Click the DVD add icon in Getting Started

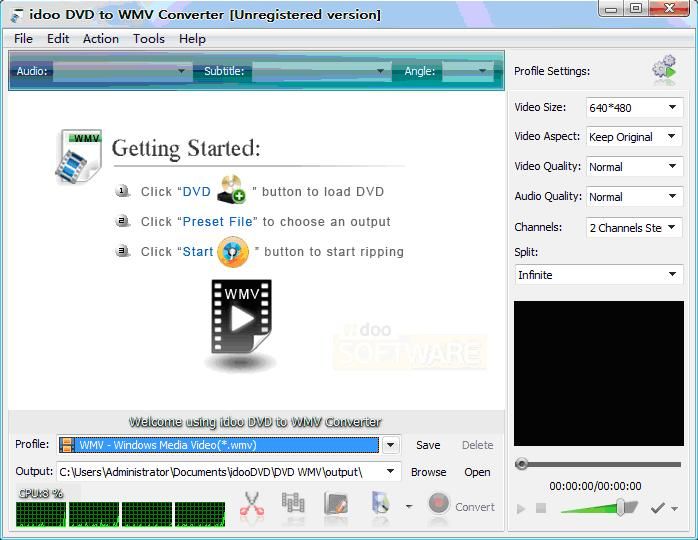tap(231, 190)
